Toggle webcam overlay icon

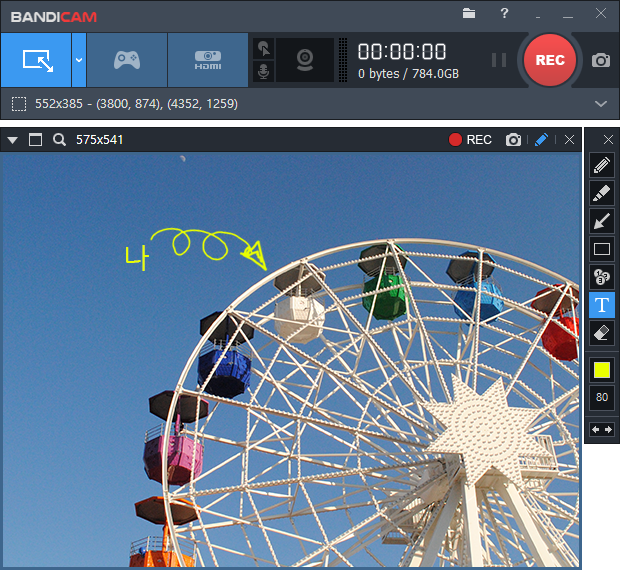click(305, 60)
